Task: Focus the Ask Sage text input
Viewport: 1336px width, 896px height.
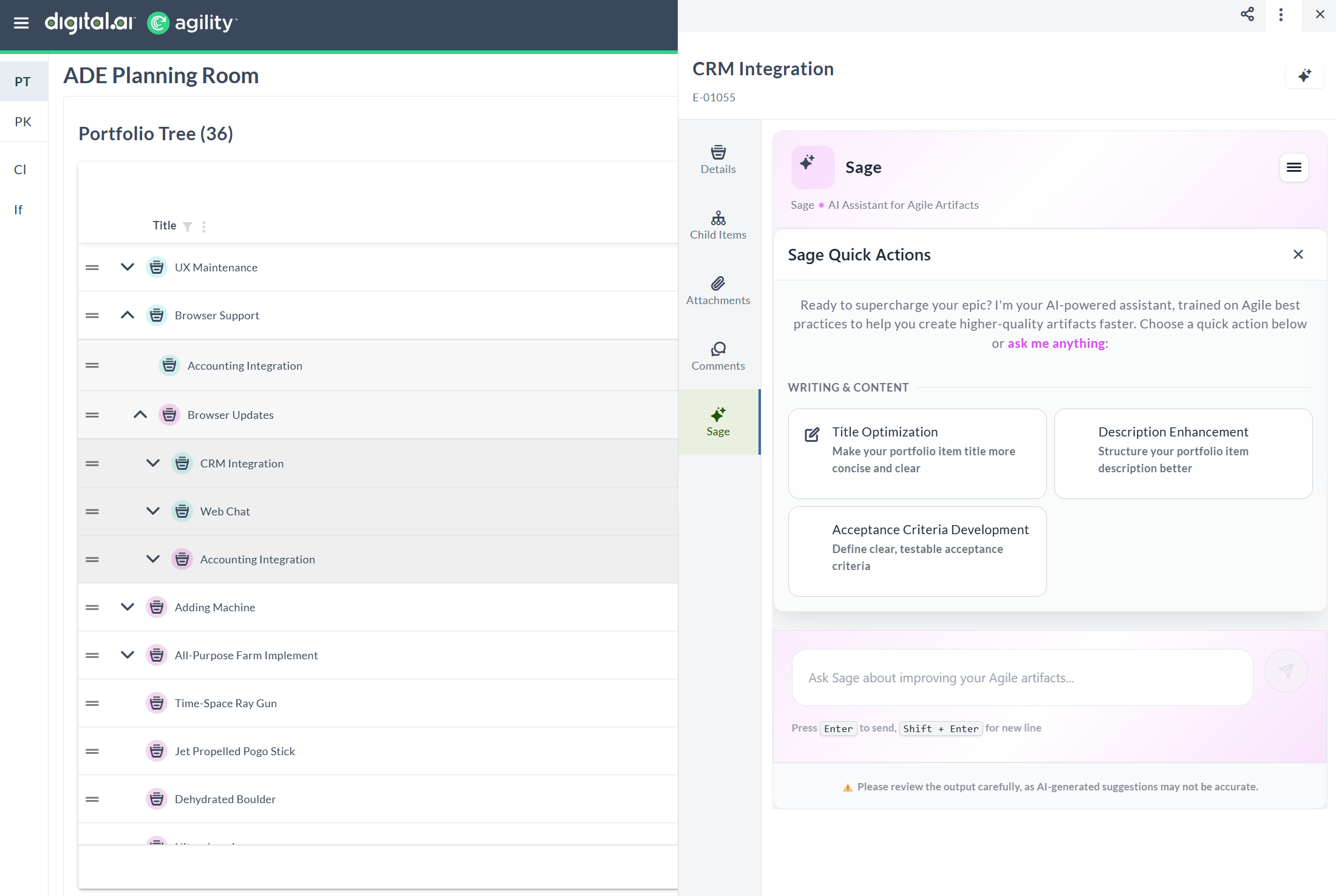Action: 1022,678
